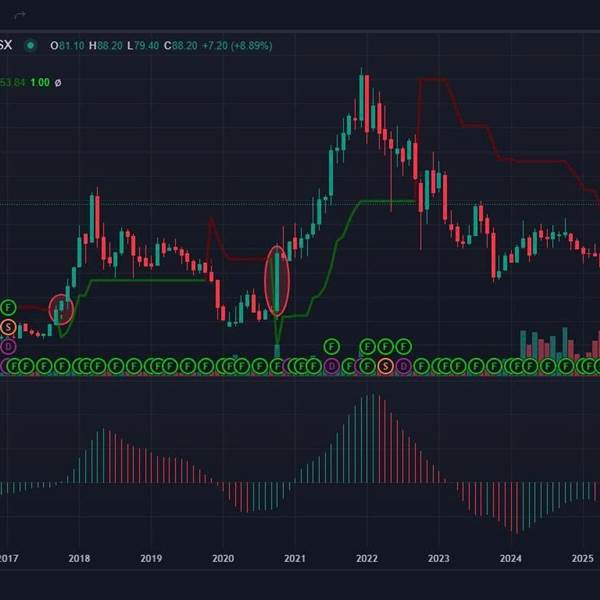Click the tallest candle at the late-2021 peak
This screenshot has height=600, width=600.
[x=362, y=98]
